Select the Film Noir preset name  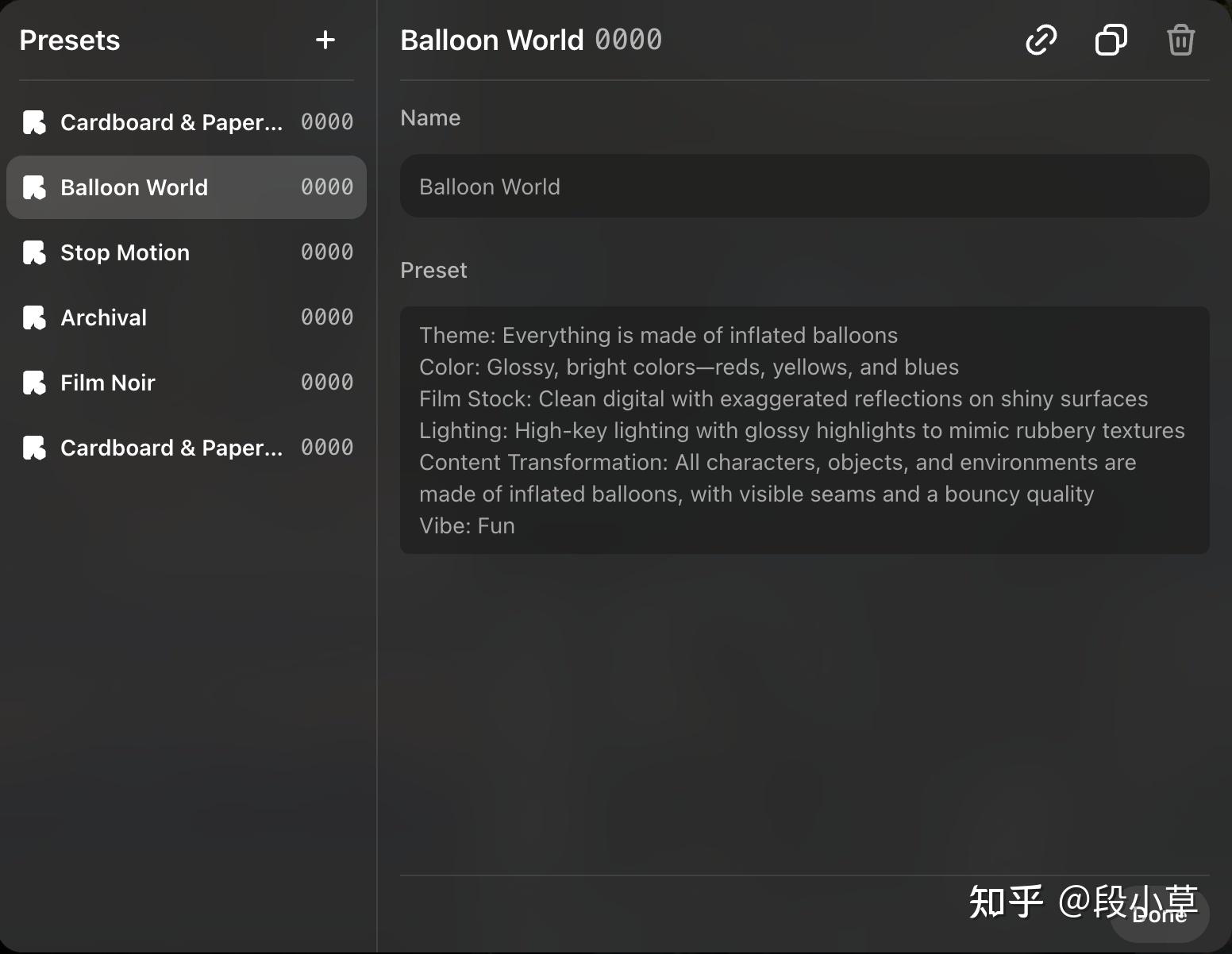coord(108,383)
